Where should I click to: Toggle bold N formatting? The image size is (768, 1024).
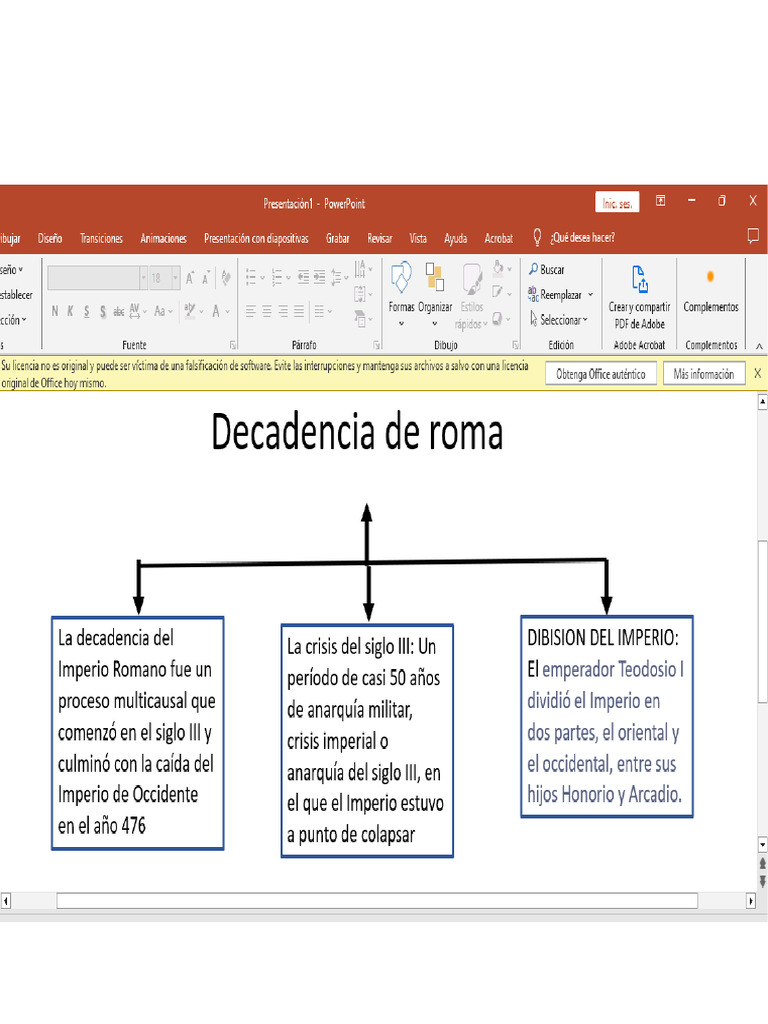click(55, 312)
